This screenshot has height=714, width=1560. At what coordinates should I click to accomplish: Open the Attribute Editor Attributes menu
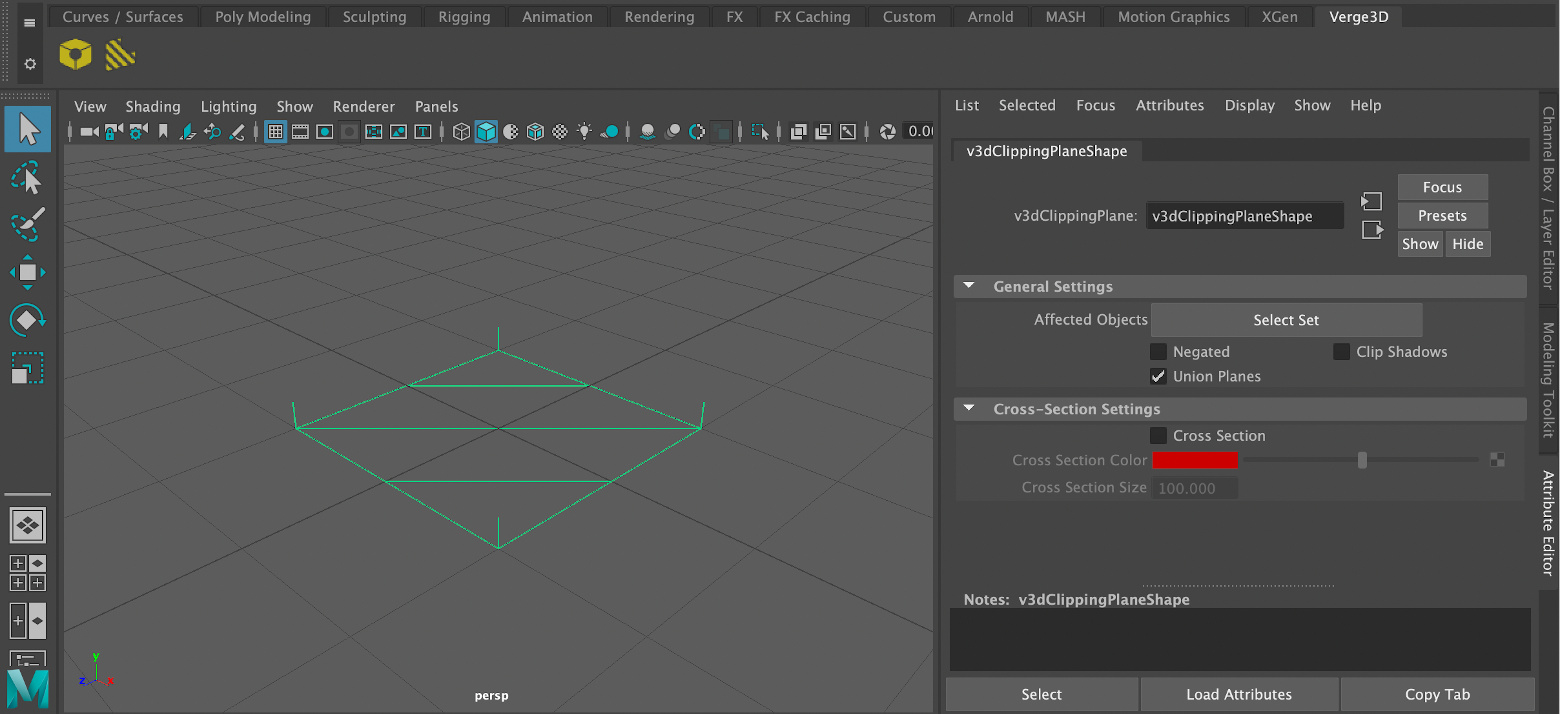click(x=1170, y=105)
